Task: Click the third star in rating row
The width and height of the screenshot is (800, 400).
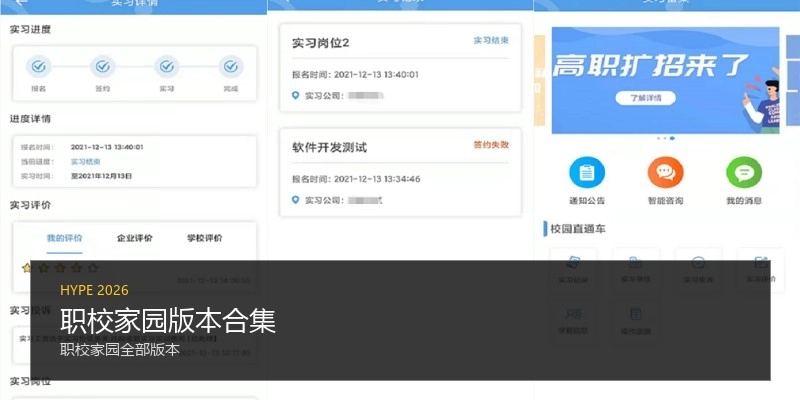Action: tap(60, 268)
